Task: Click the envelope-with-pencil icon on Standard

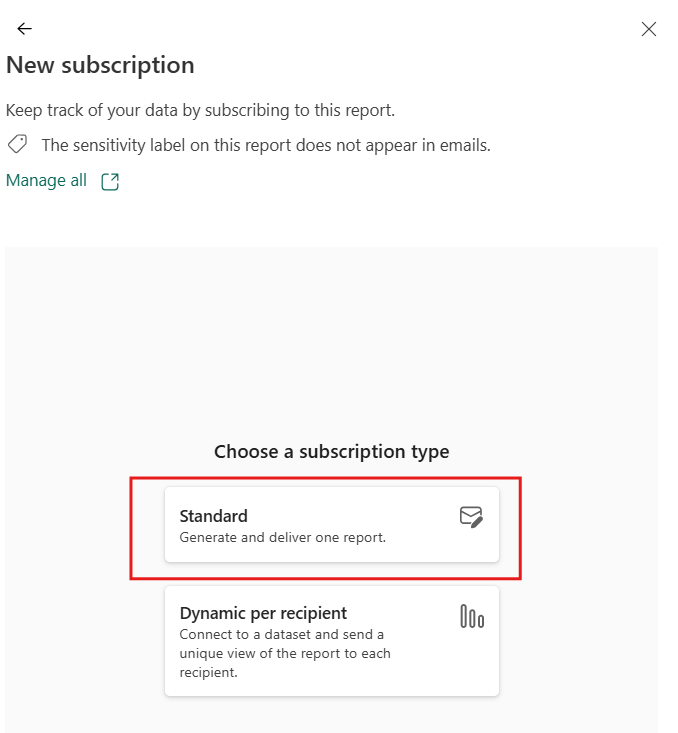Action: click(x=471, y=517)
